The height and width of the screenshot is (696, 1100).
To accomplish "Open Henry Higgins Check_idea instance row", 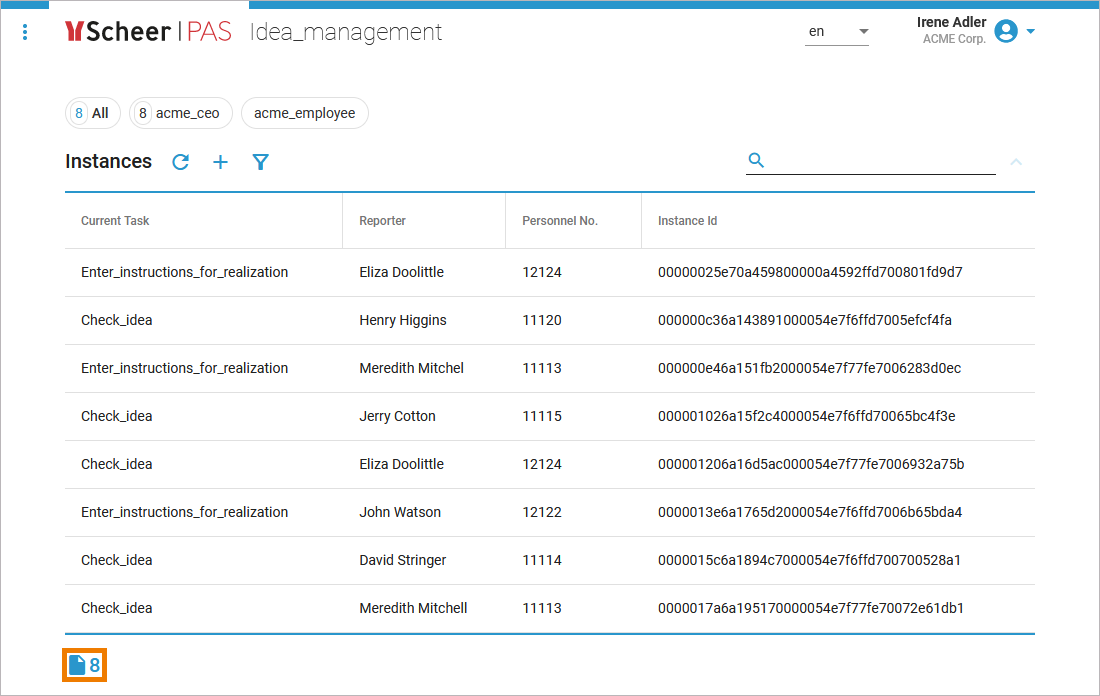I will [x=402, y=320].
